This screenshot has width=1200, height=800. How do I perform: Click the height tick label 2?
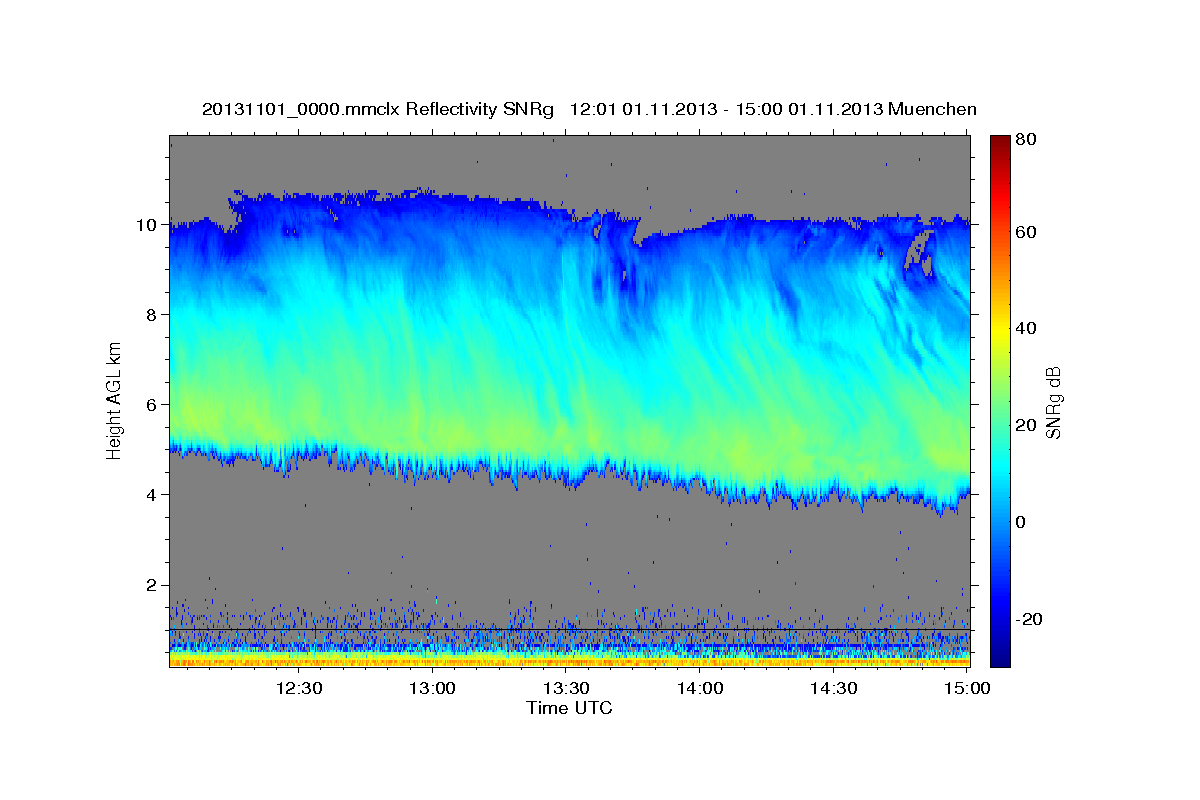coord(153,585)
